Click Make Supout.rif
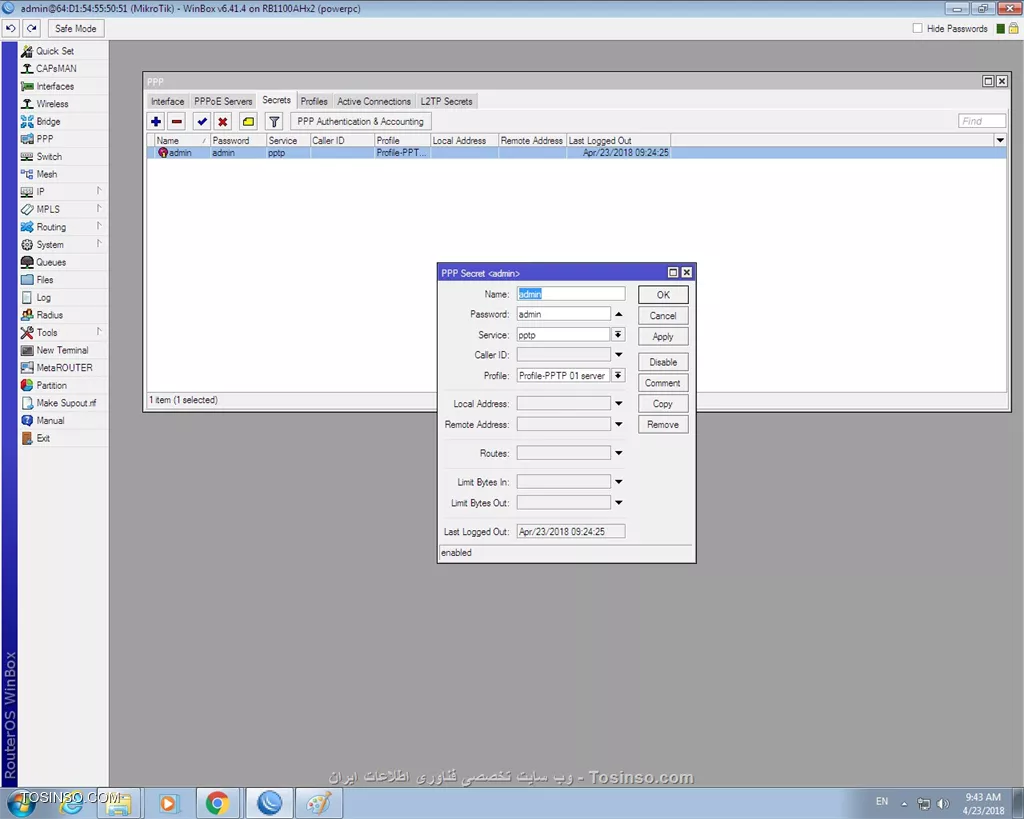The image size is (1024, 819). (63, 403)
